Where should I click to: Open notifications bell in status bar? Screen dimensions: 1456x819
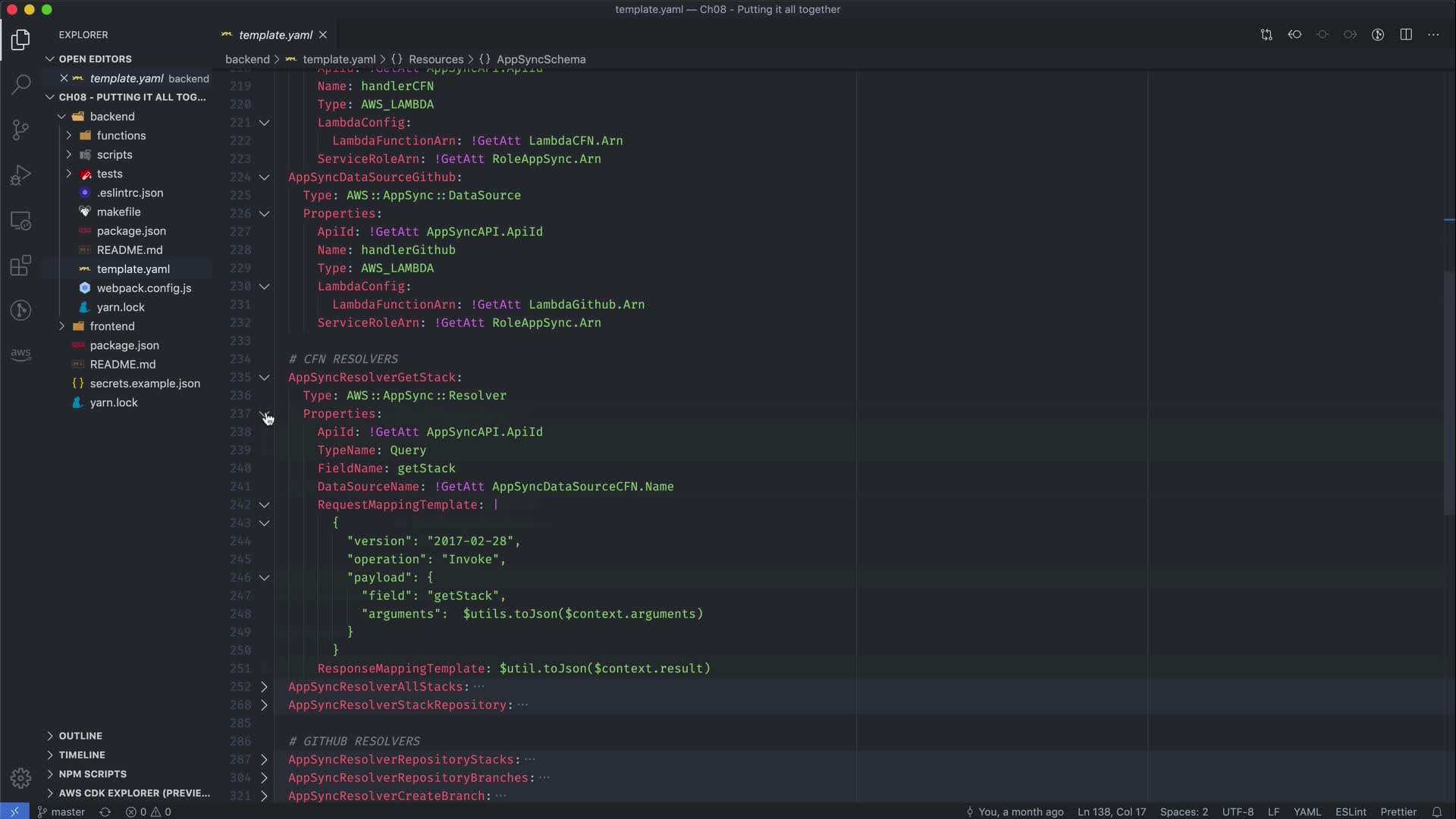point(1436,811)
